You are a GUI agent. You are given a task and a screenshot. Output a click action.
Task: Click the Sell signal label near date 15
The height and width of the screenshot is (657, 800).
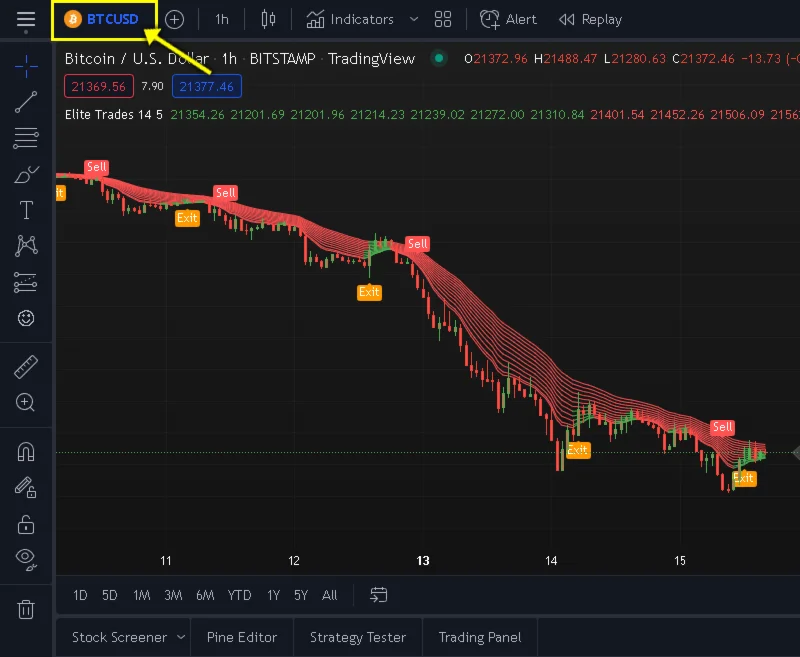pyautogui.click(x=722, y=427)
